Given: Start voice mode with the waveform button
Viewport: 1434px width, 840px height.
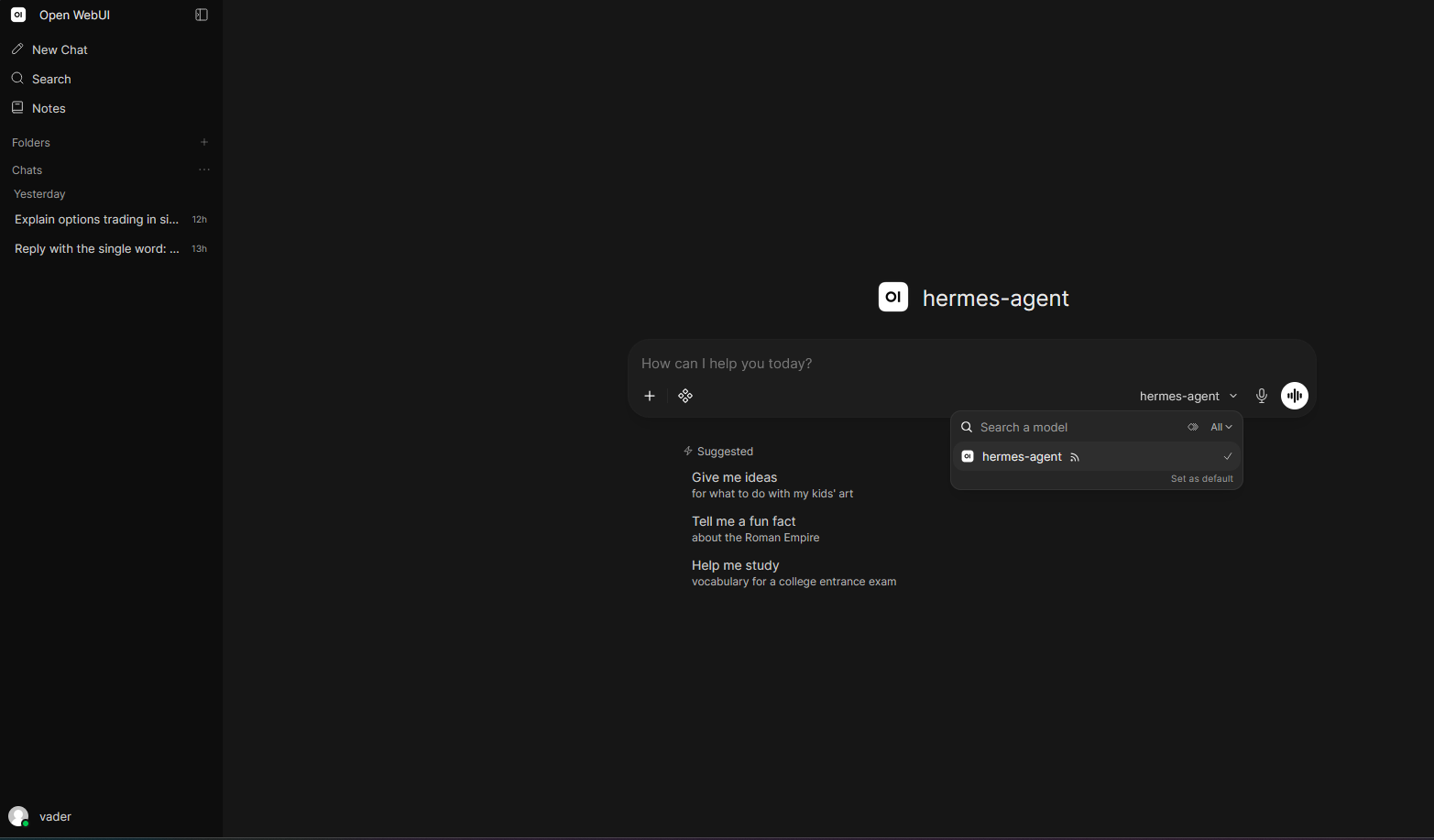Looking at the screenshot, I should (1295, 396).
